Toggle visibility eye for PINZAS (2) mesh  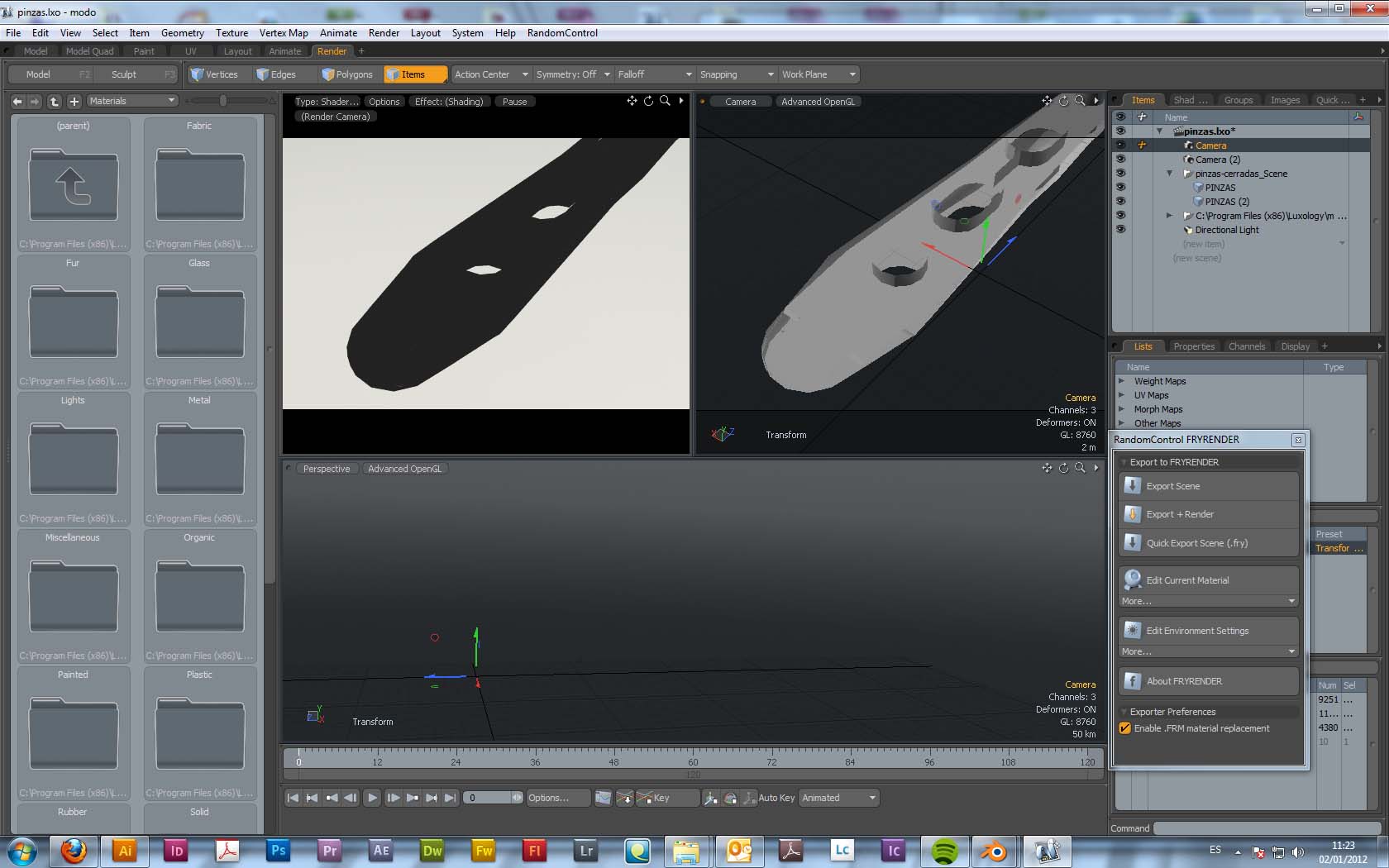pos(1121,202)
